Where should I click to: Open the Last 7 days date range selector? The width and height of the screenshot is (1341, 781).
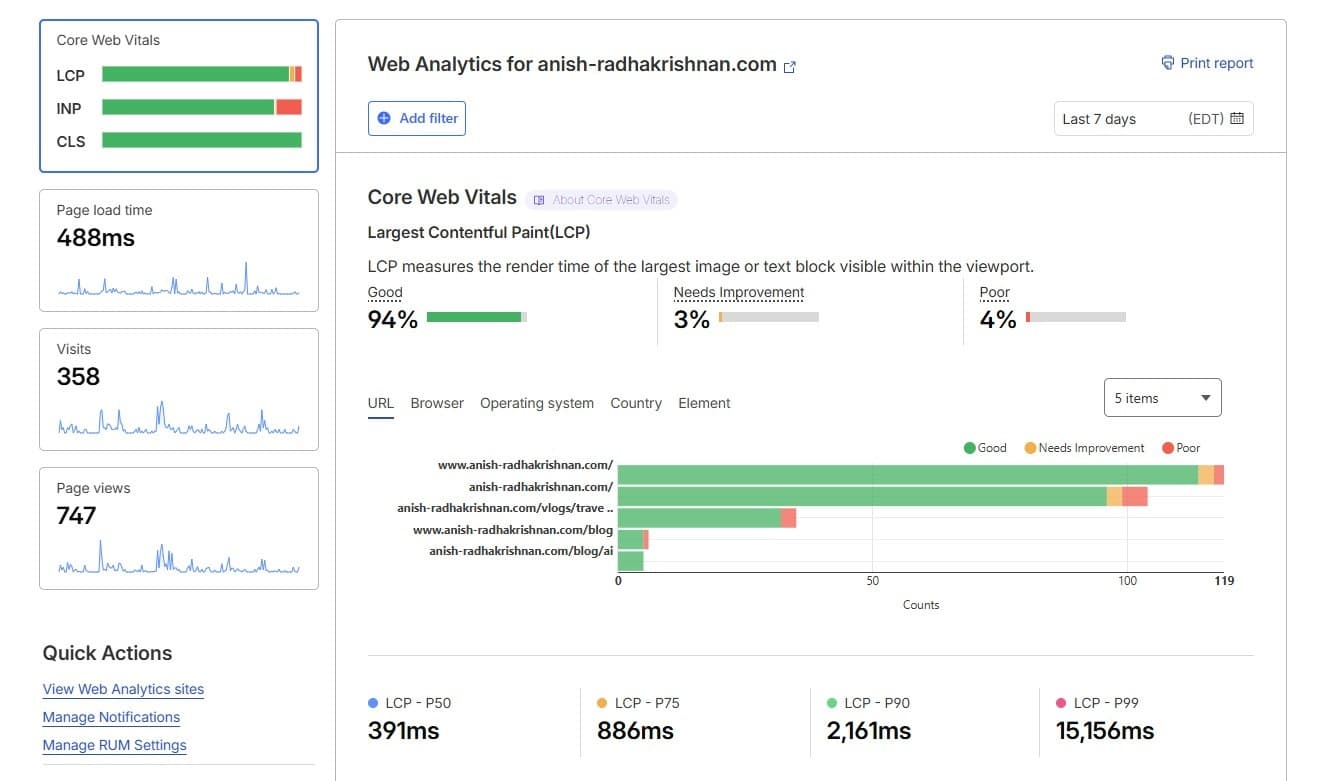click(1153, 118)
